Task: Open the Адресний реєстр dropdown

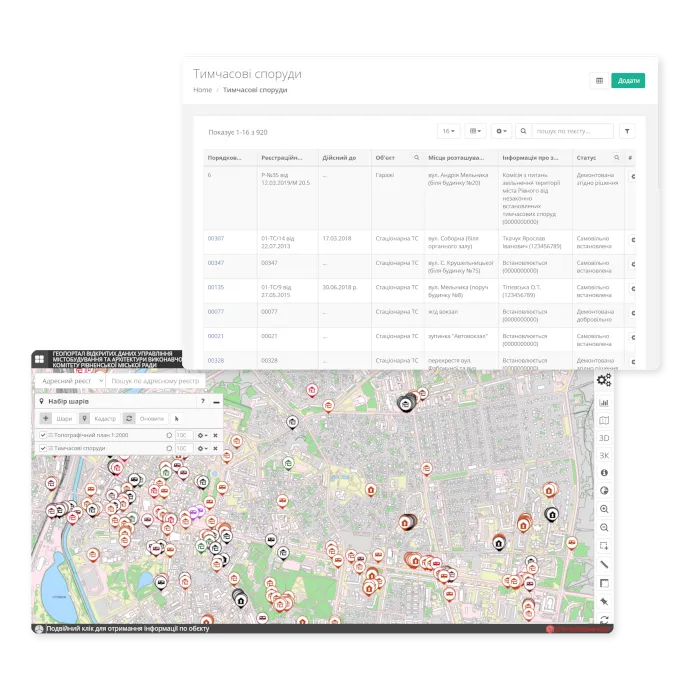Action: pyautogui.click(x=70, y=381)
